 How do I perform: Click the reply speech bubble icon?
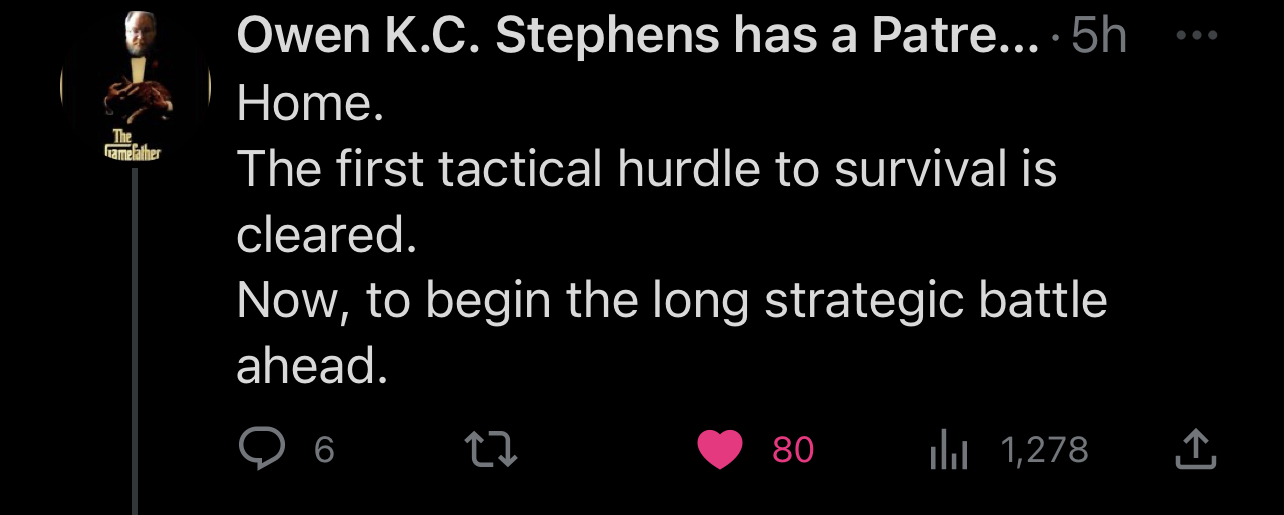pos(262,449)
